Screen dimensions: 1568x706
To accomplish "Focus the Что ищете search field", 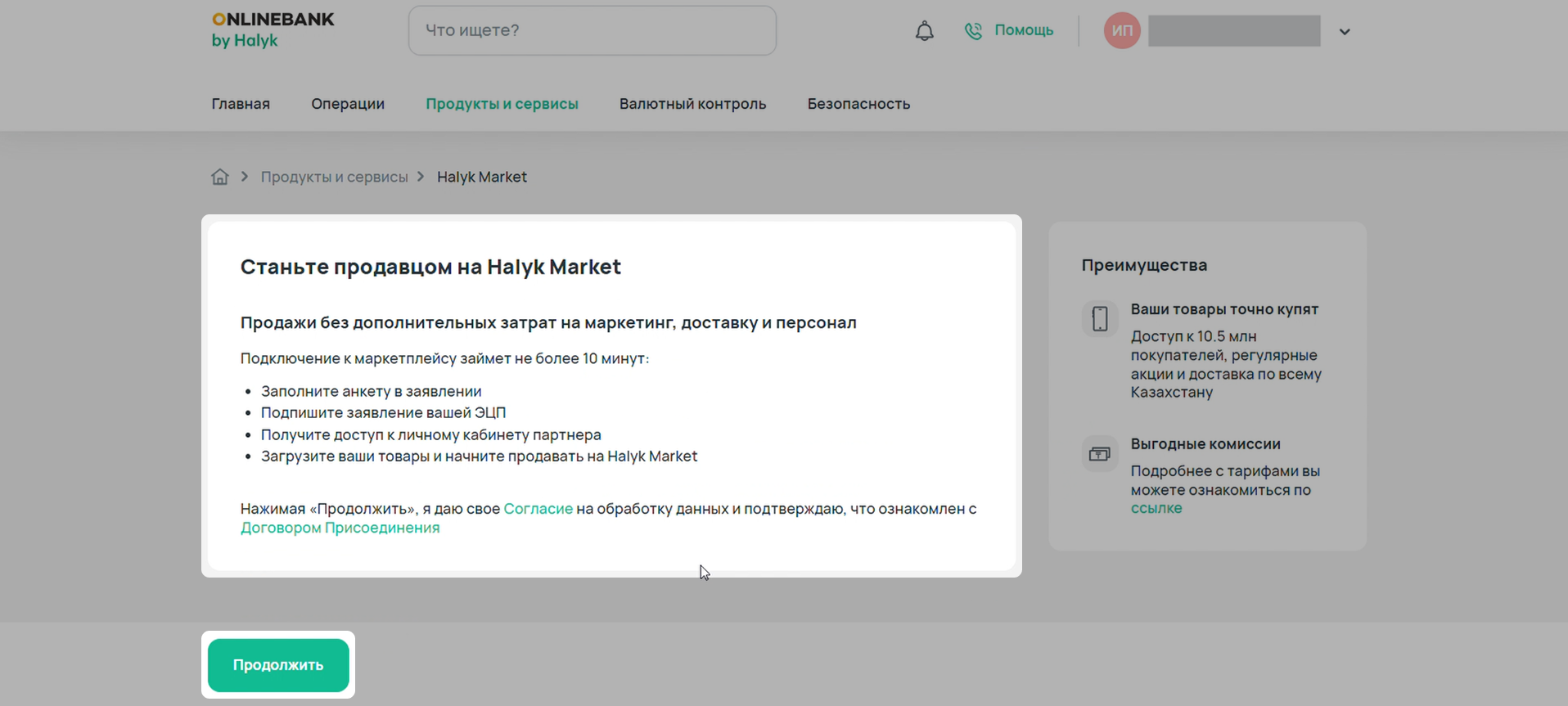I will [x=592, y=30].
